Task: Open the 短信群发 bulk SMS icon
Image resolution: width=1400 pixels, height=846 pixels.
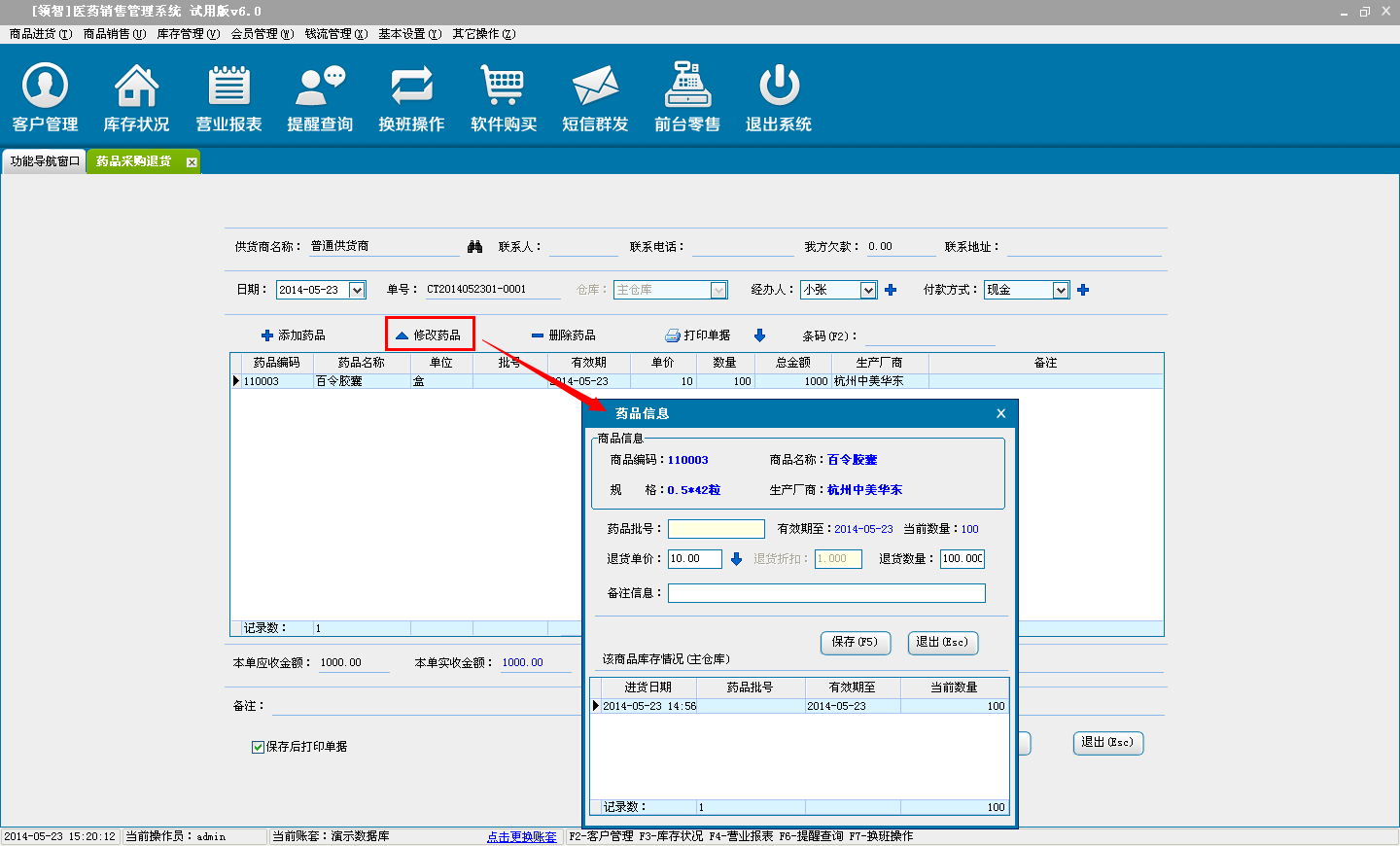Action: (595, 97)
